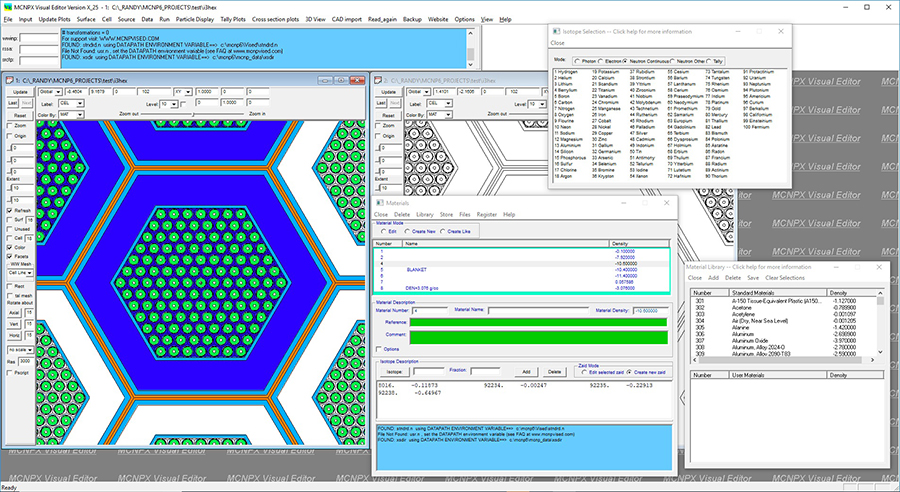Click the Axial rotate button
This screenshot has width=900, height=492.
(14, 313)
